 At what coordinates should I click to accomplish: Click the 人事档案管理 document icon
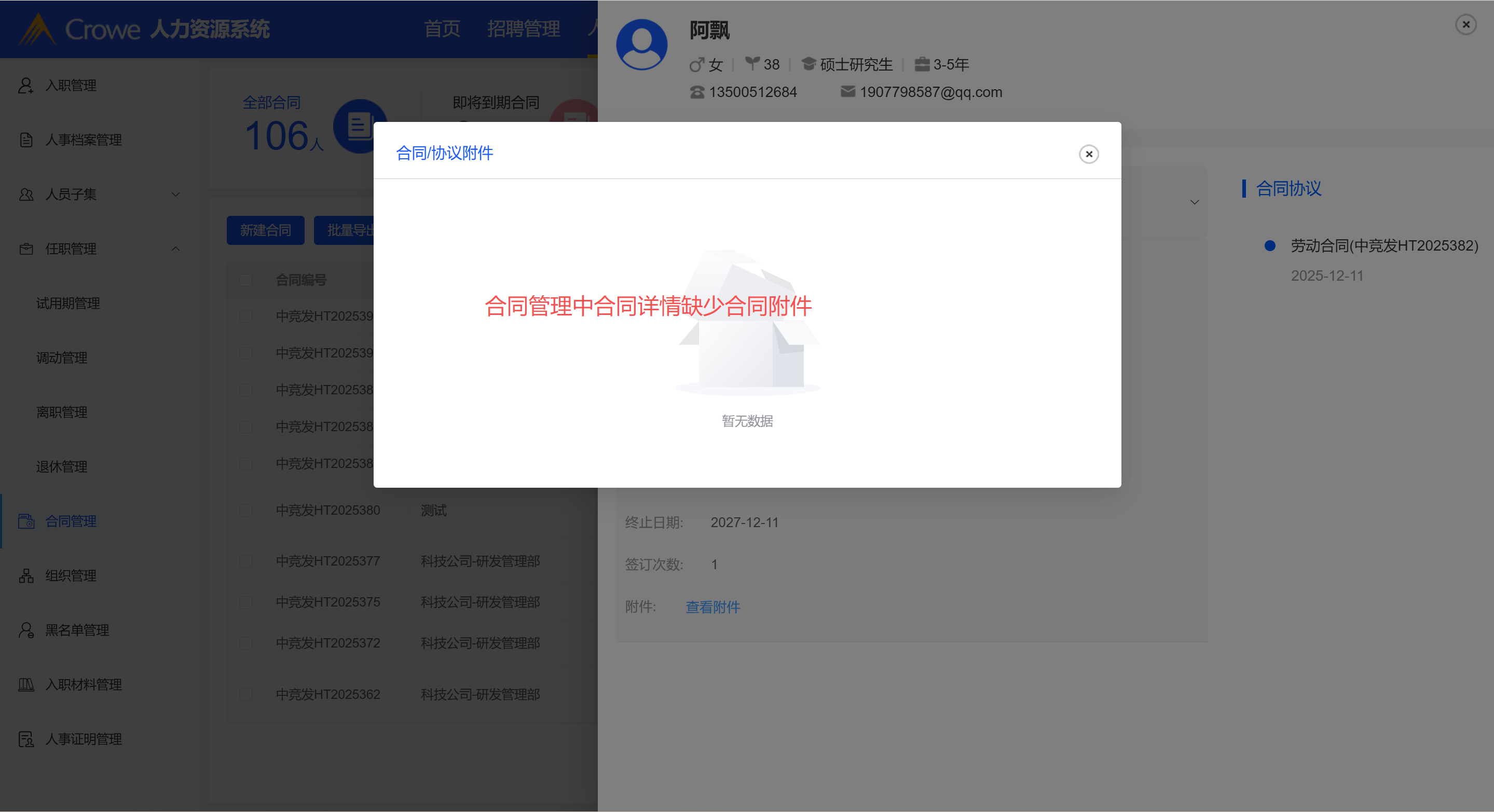click(25, 140)
